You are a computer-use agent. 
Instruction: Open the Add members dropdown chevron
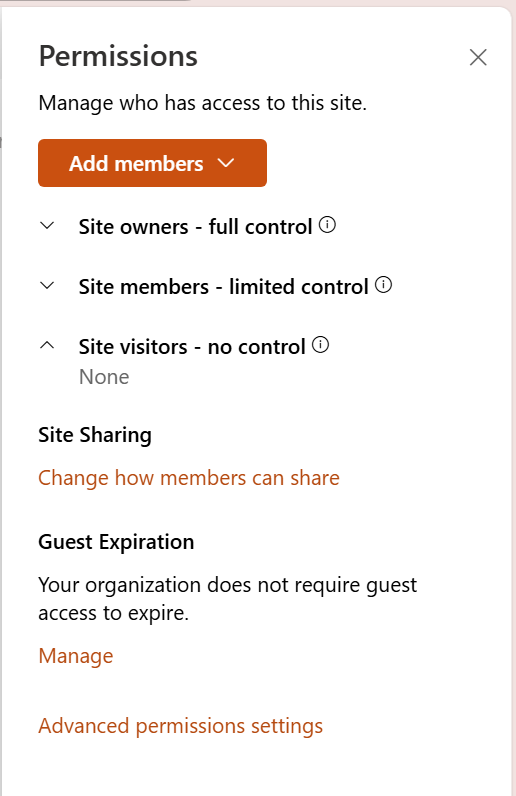coord(225,163)
